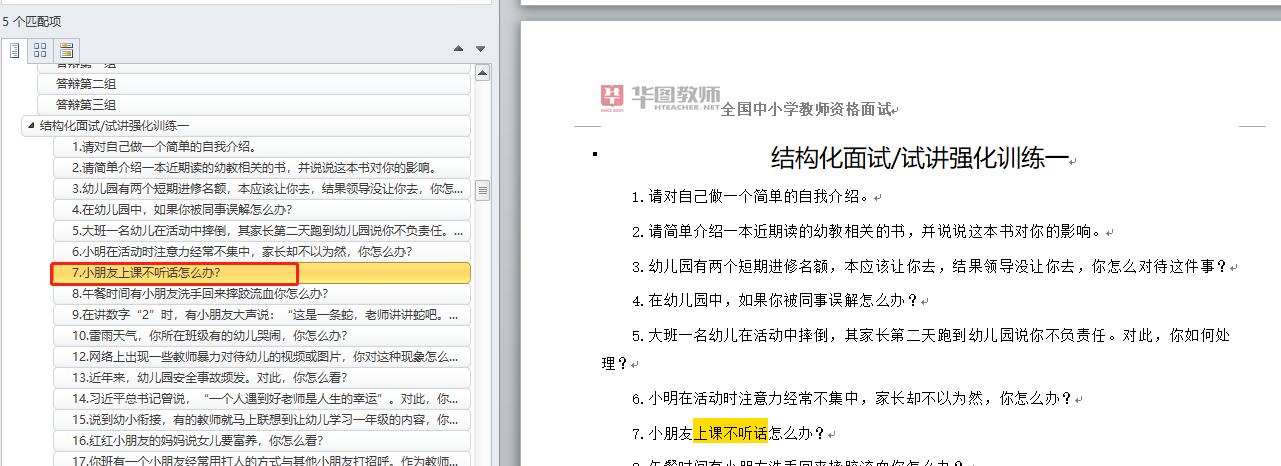Collapse the 结构化面试/试讲强化训练一 heading
1281x466 pixels.
(29, 126)
